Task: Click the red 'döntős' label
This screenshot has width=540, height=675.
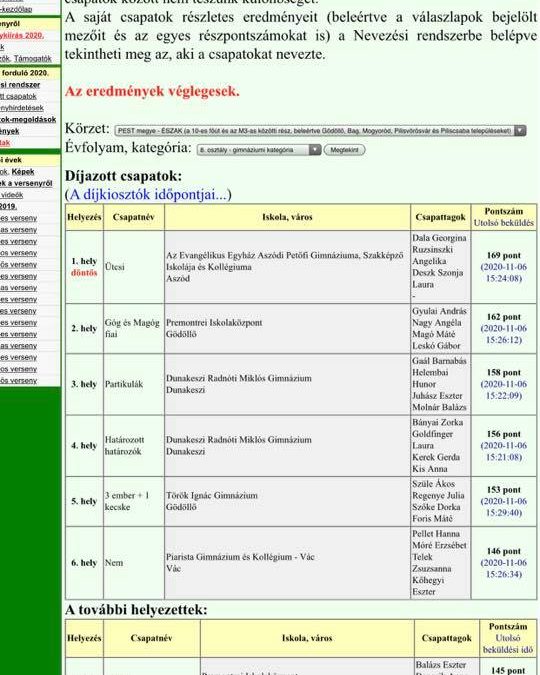Action: coord(84,272)
